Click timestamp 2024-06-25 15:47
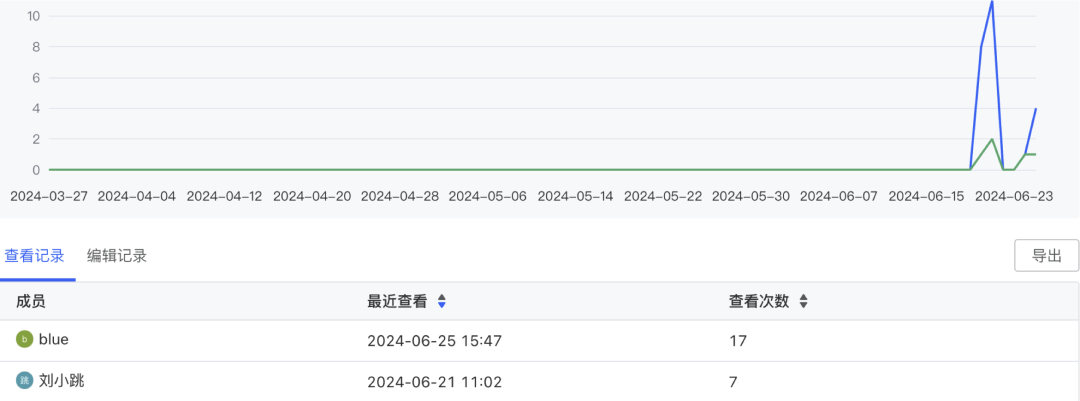The image size is (1080, 401). coord(435,340)
